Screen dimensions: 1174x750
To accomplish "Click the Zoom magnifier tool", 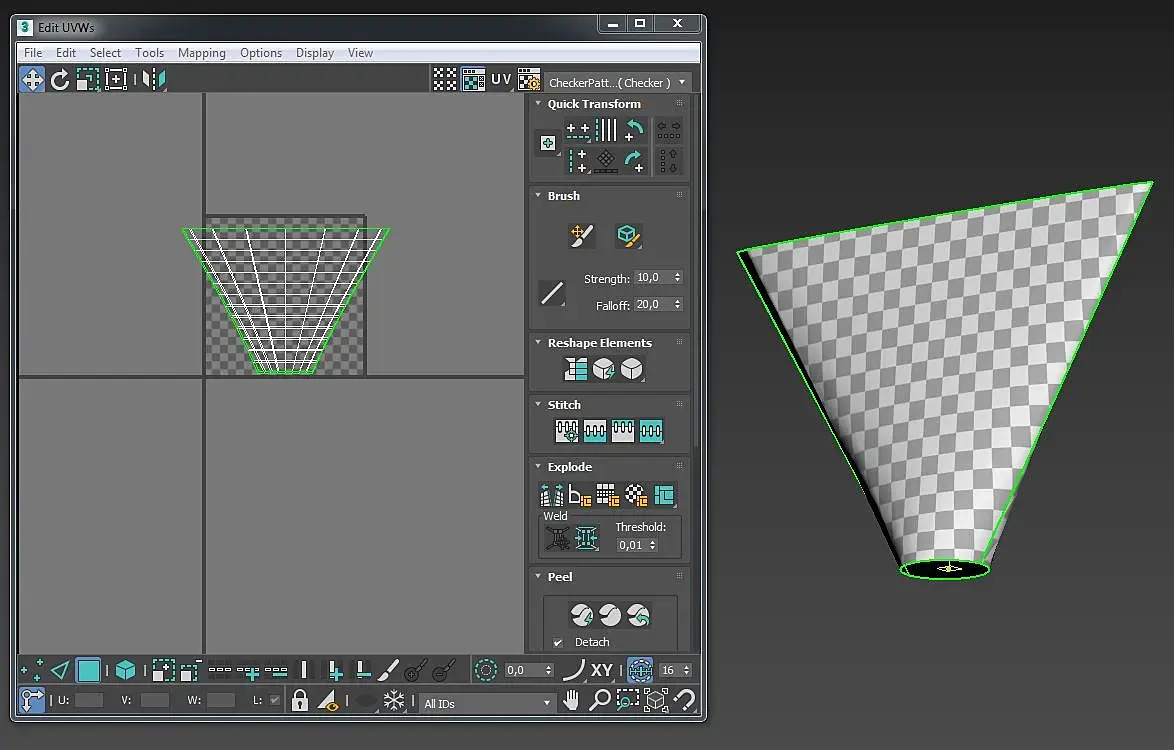I will [x=599, y=701].
